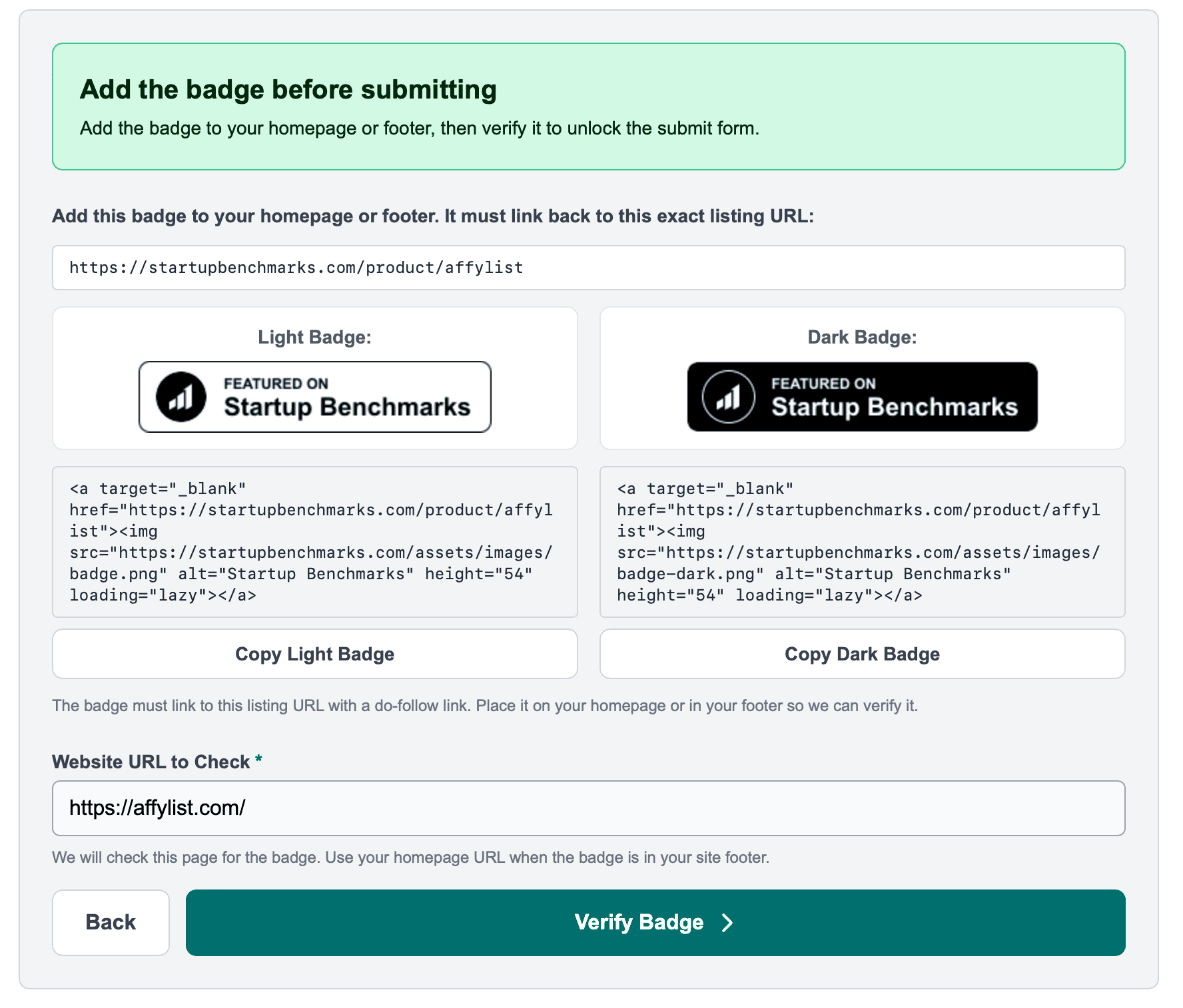Click the bar chart logo in dark badge
The width and height of the screenshot is (1183, 1008).
[x=729, y=397]
